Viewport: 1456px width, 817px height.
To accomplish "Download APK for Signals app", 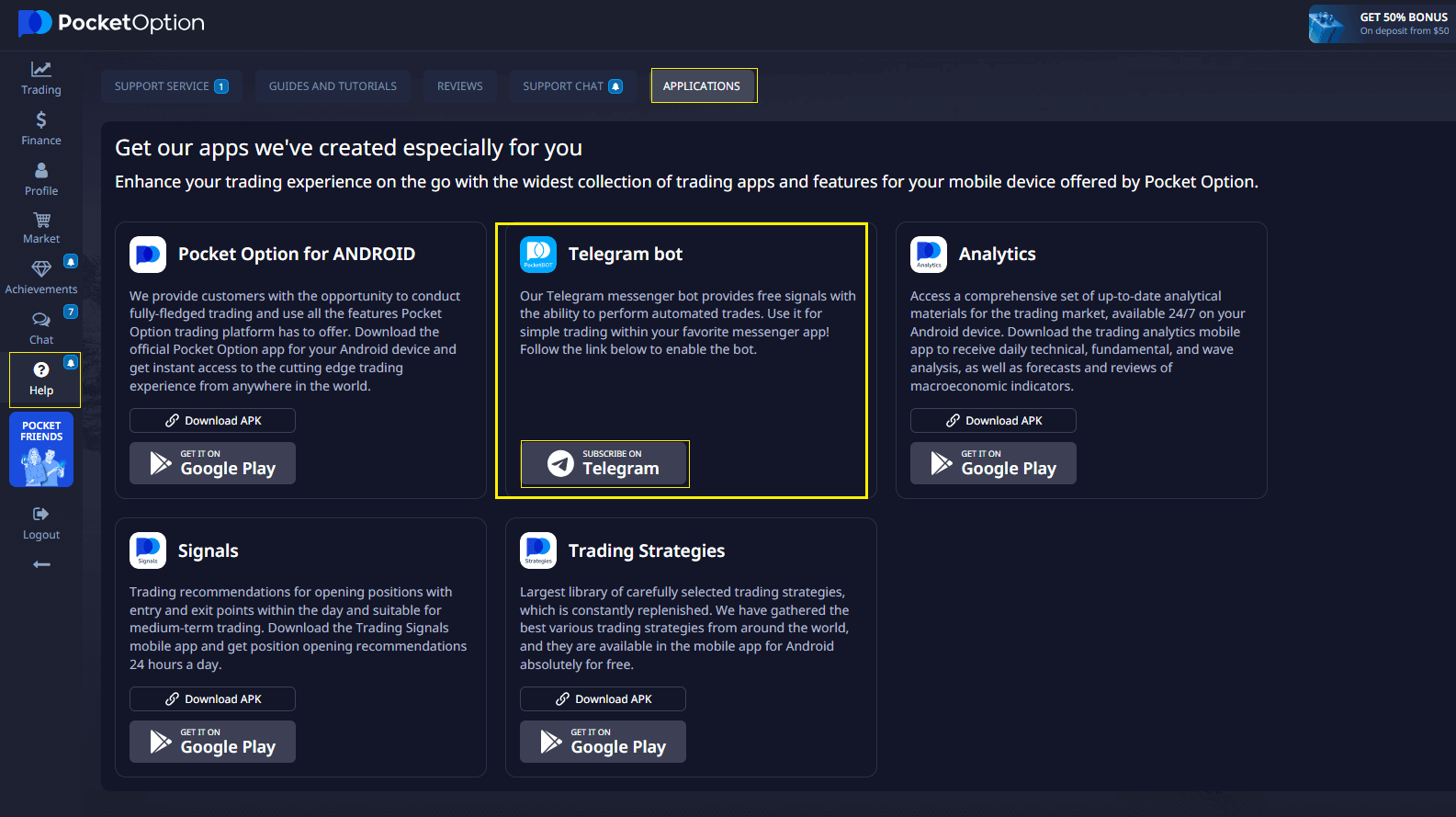I will [212, 699].
